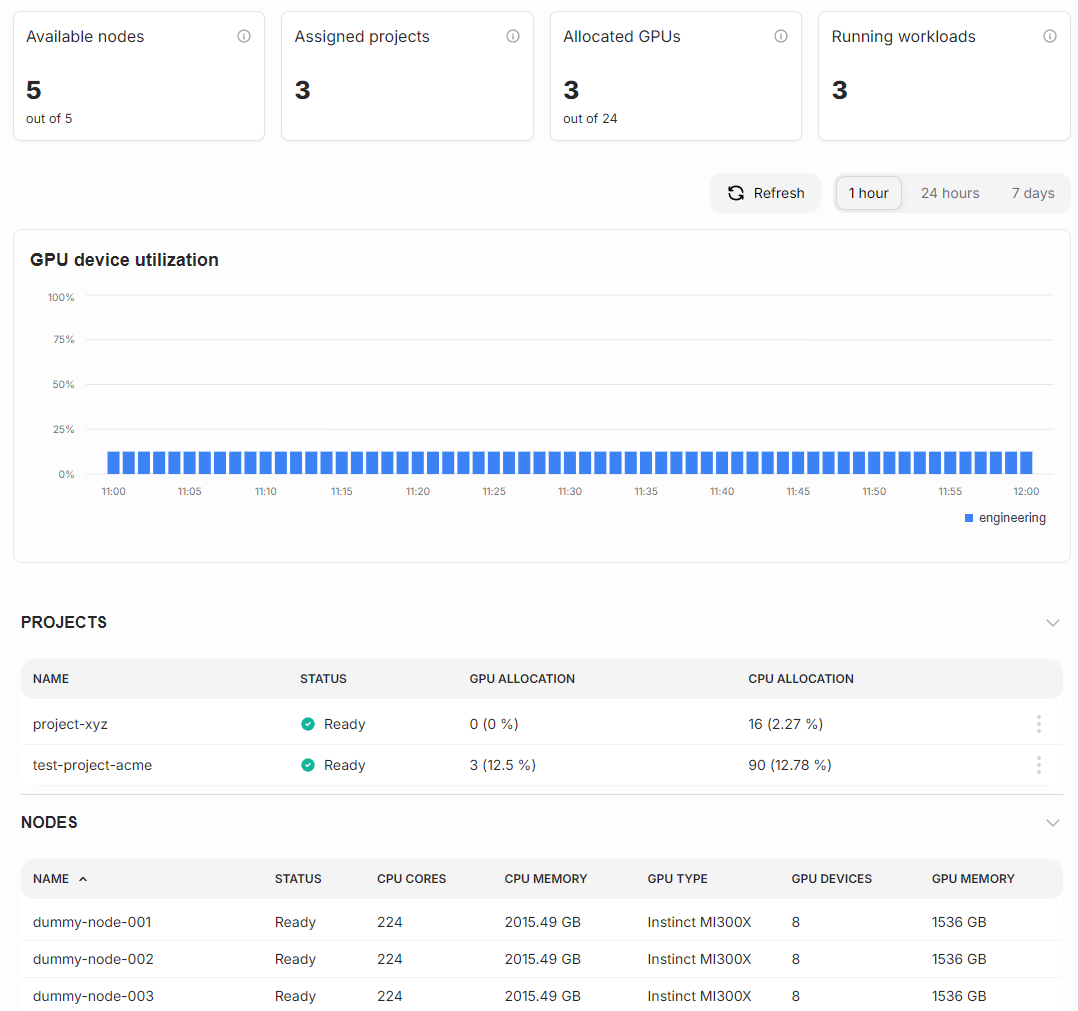Click a utilization bar near 11:30
Viewport: 1078px width, 1011px height.
569,462
